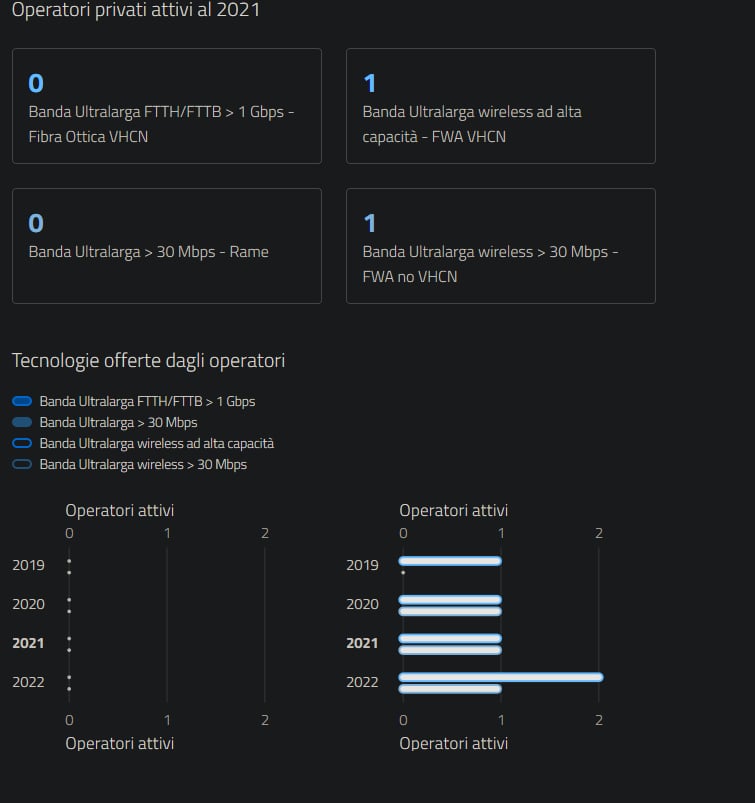Select the lower 2021 bar in right chart
The width and height of the screenshot is (755, 803).
point(450,650)
